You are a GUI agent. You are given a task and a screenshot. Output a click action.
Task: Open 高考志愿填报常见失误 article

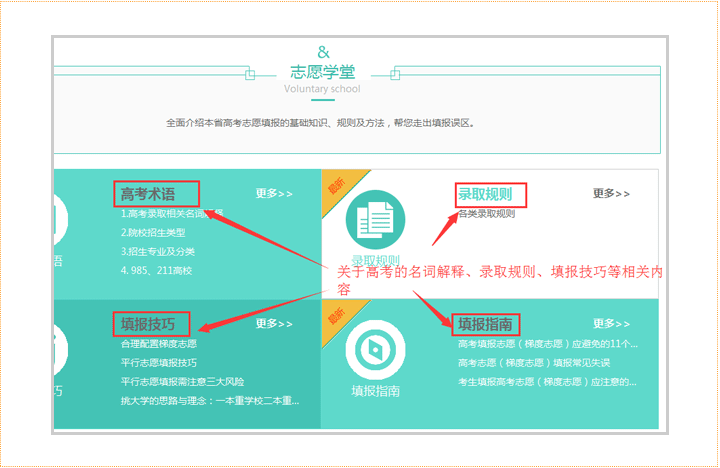coord(534,363)
